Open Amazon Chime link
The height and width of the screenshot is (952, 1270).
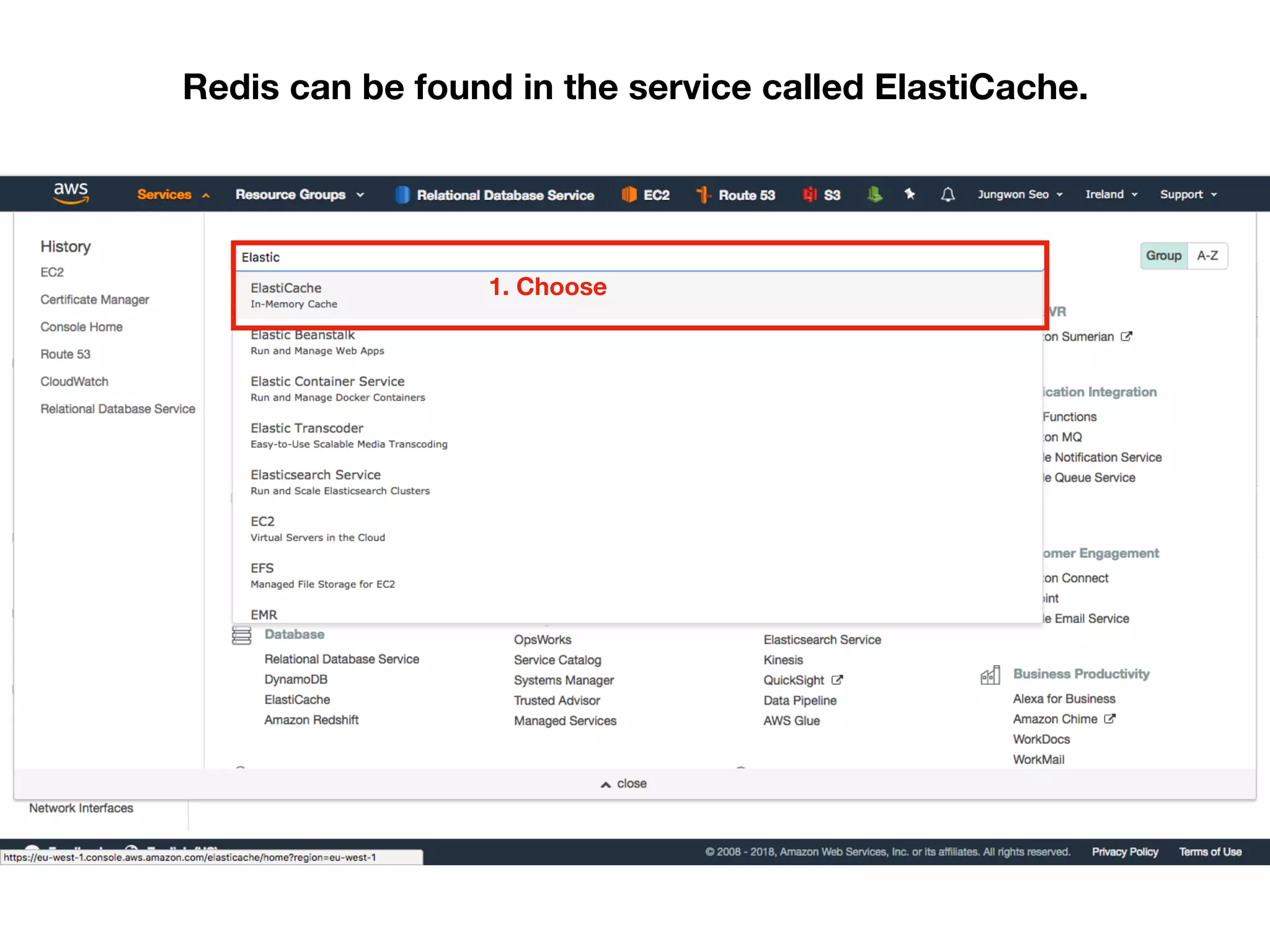tap(1055, 720)
